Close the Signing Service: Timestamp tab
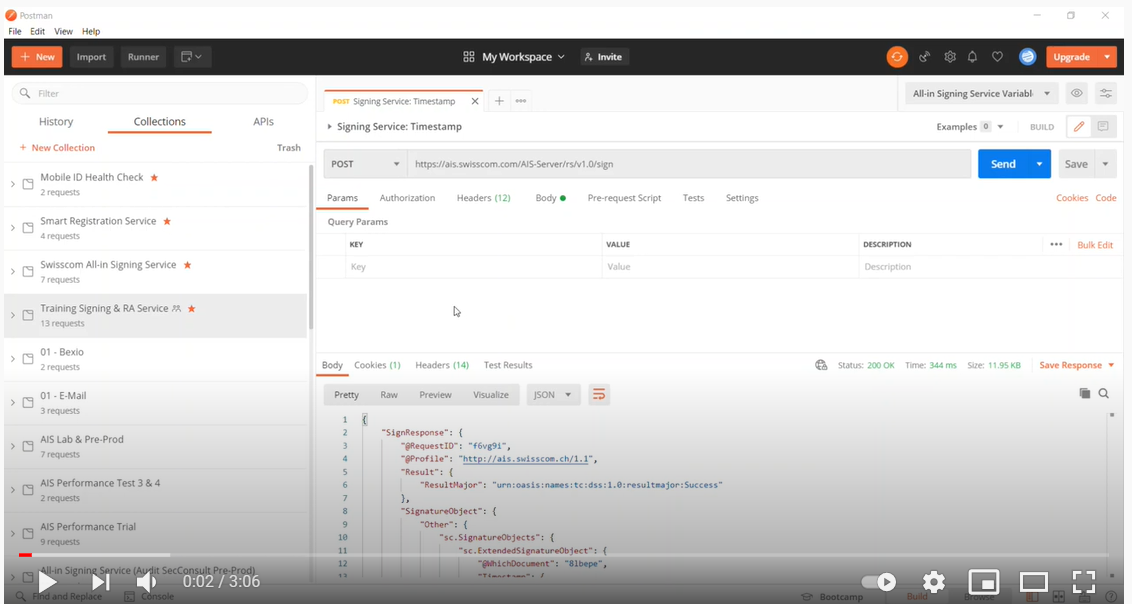Image resolution: width=1132 pixels, height=604 pixels. [474, 101]
